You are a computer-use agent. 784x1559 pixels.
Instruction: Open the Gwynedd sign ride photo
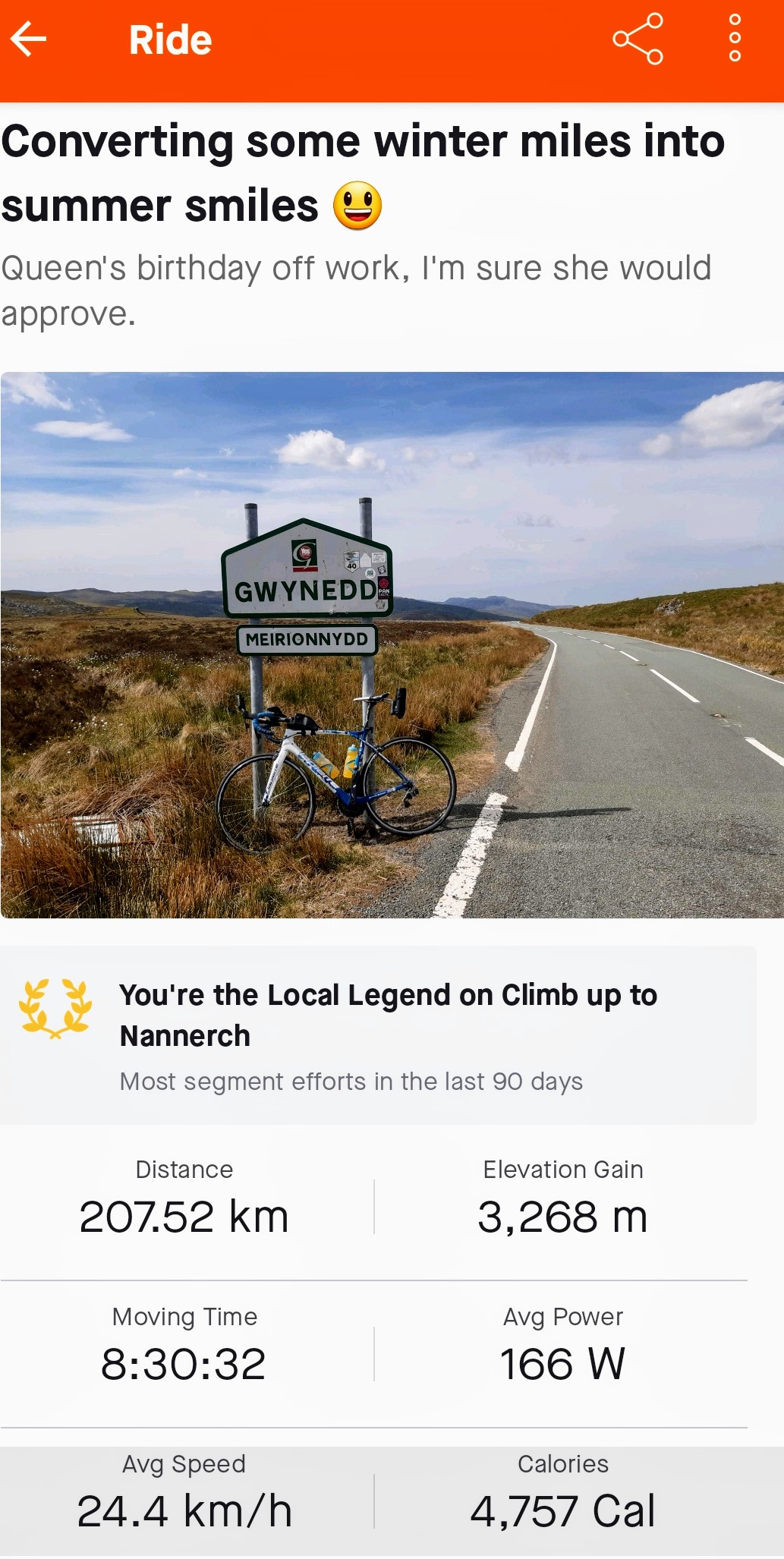tap(392, 645)
